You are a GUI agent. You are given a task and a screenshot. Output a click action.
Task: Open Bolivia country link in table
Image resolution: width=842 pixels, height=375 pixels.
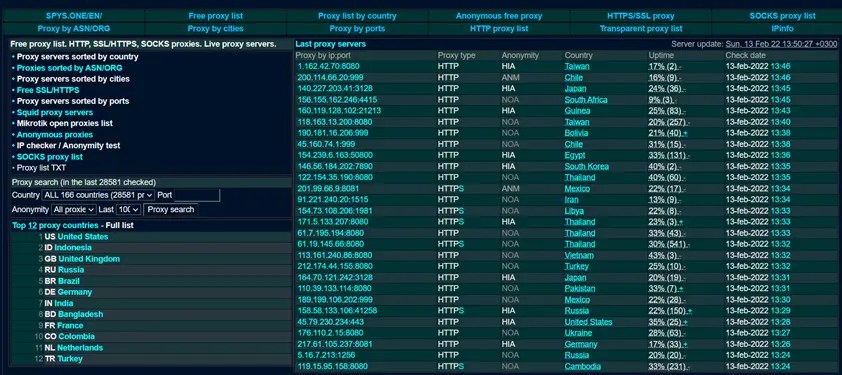tap(576, 133)
